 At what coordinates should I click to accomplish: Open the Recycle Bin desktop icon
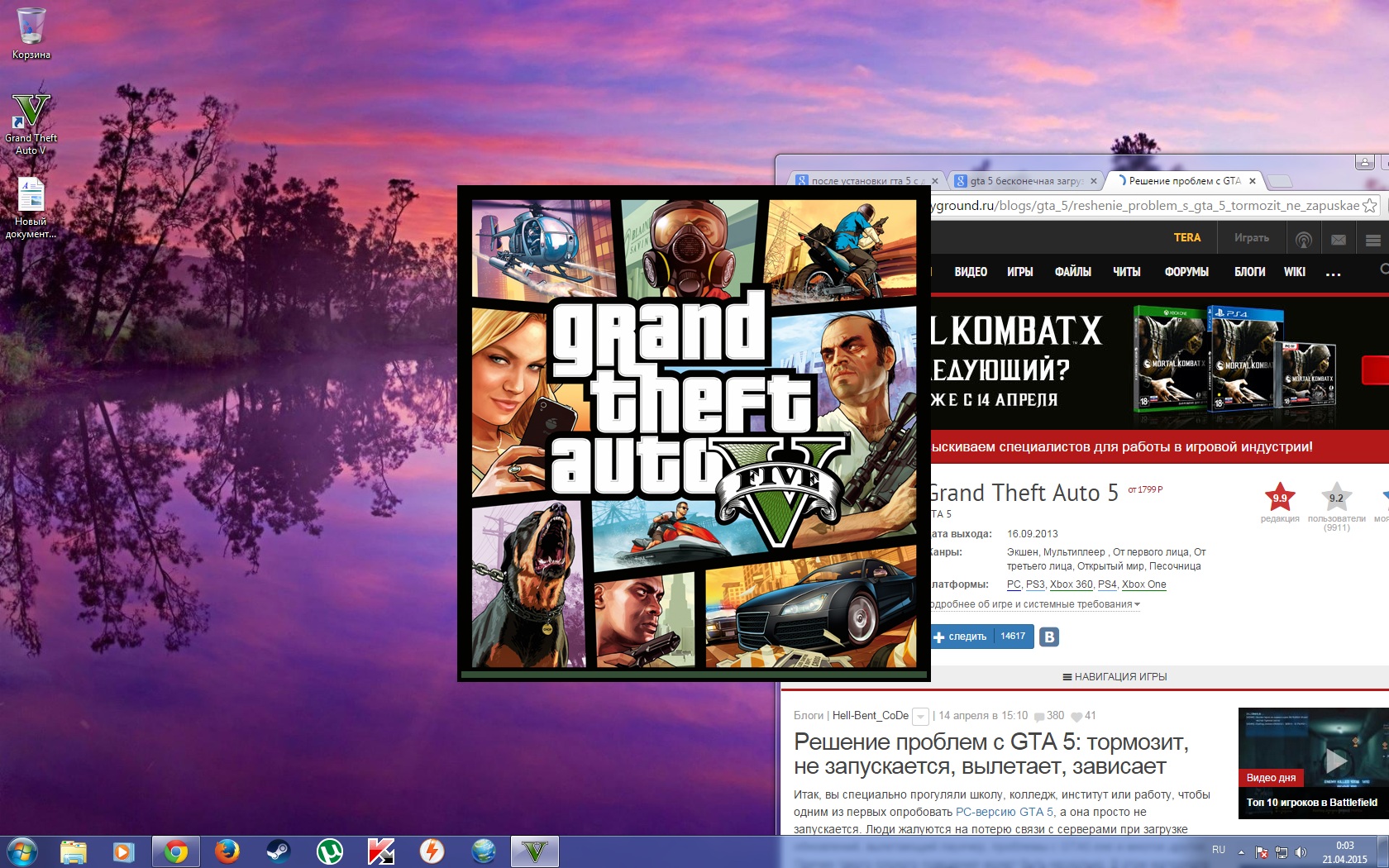point(31,33)
